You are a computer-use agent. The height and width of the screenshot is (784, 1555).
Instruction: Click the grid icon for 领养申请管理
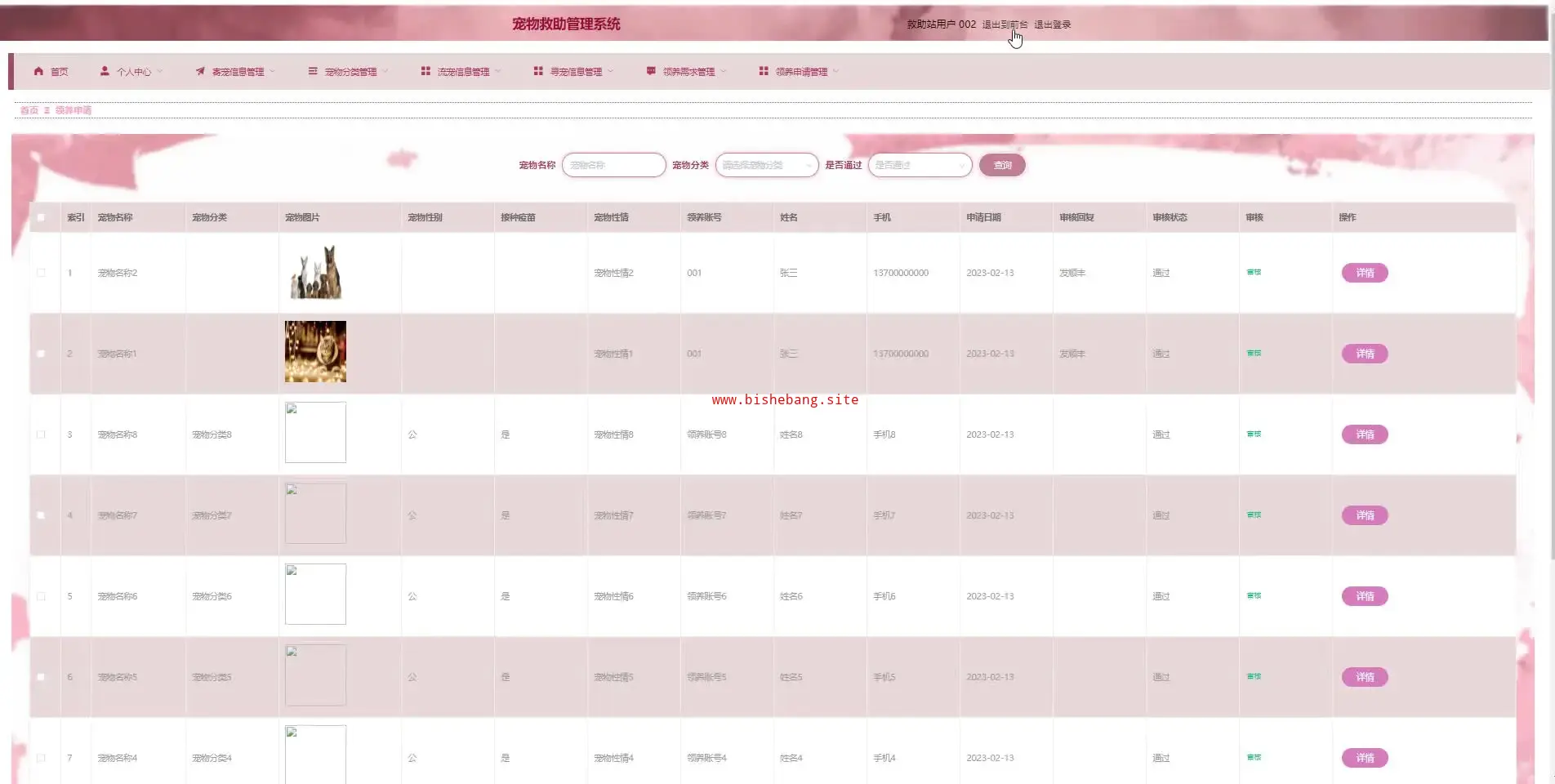coord(764,71)
